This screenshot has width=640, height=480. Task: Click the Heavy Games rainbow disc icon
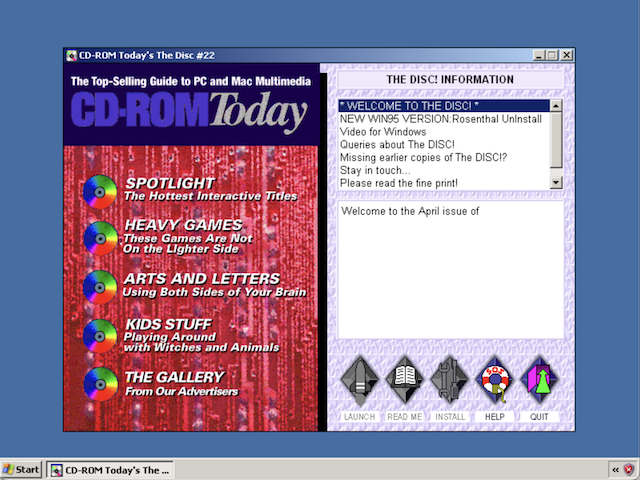pos(100,238)
